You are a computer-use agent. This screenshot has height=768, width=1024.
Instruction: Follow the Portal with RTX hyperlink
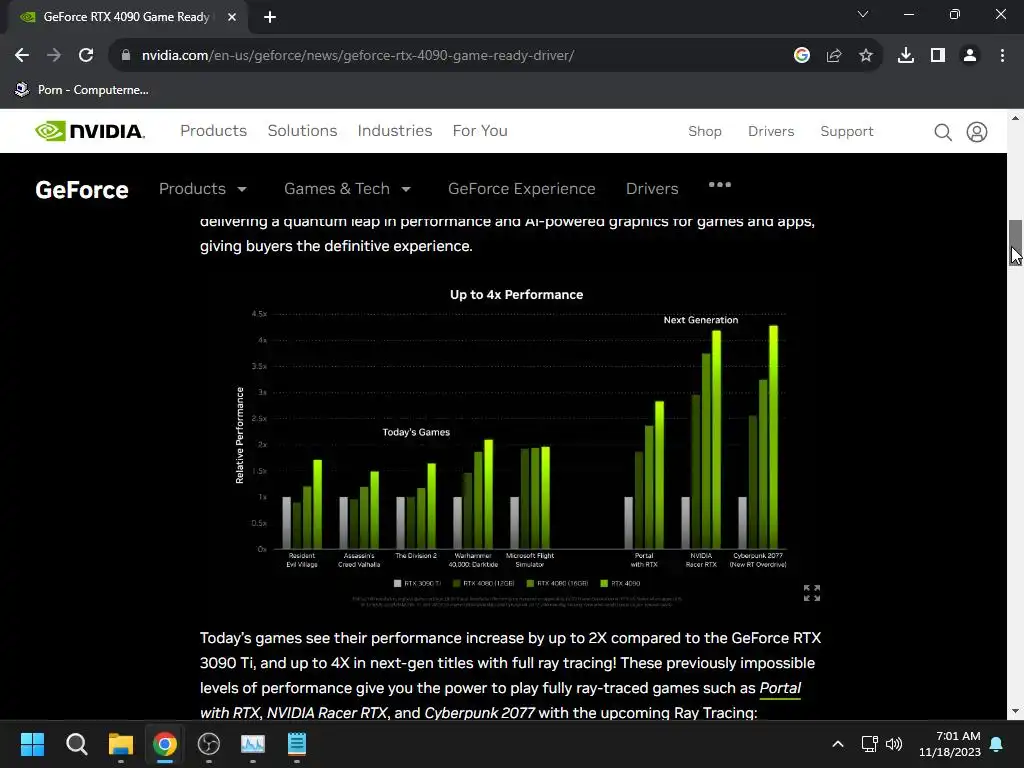pos(780,688)
